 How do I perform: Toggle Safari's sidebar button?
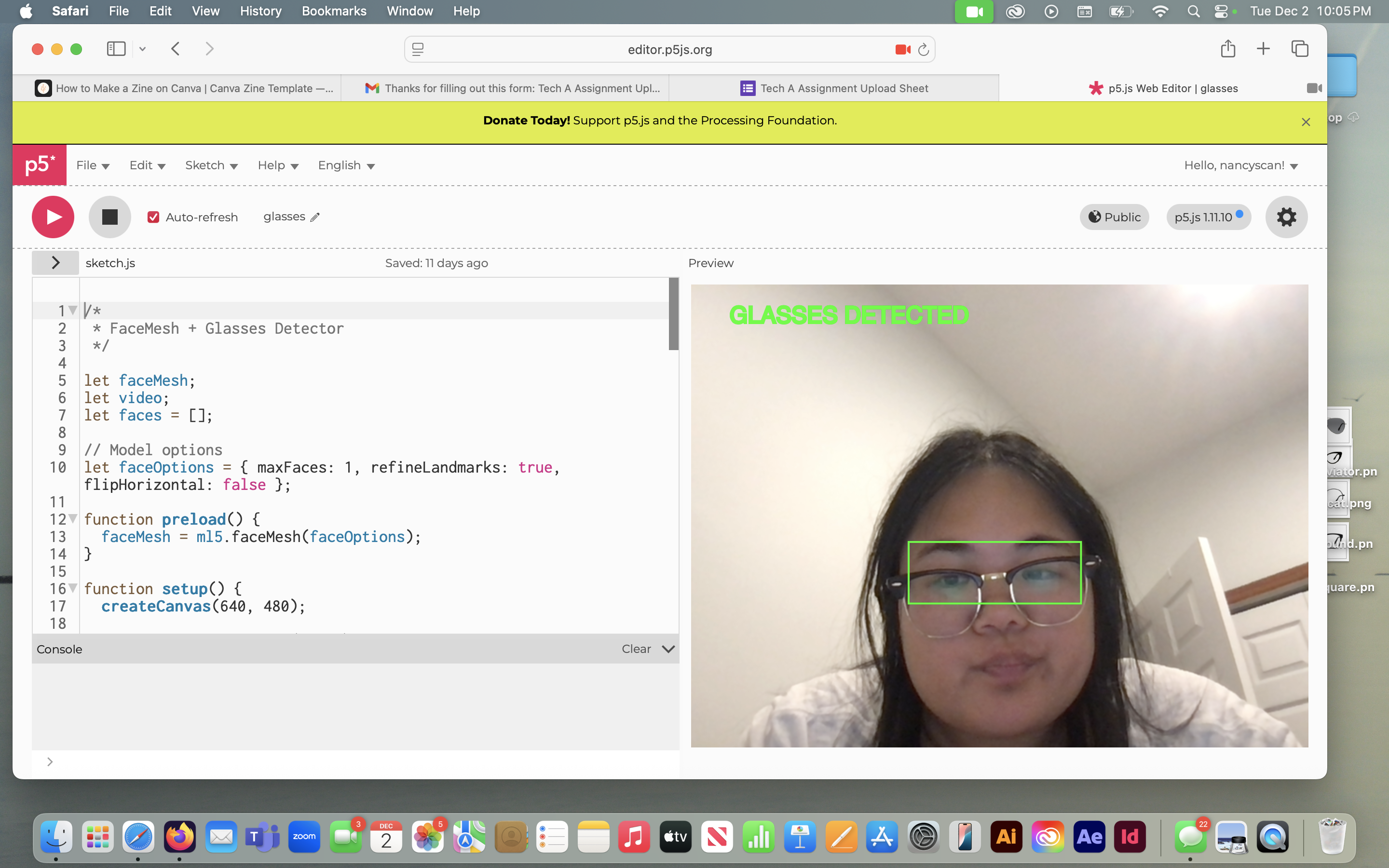[116, 49]
